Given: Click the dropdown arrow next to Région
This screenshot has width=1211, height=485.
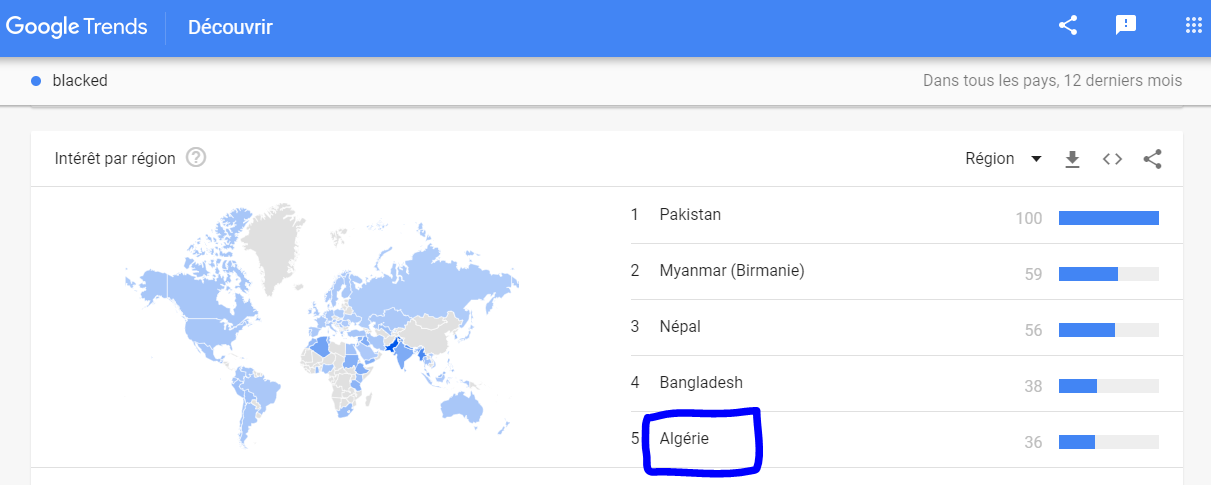Looking at the screenshot, I should pyautogui.click(x=1036, y=159).
